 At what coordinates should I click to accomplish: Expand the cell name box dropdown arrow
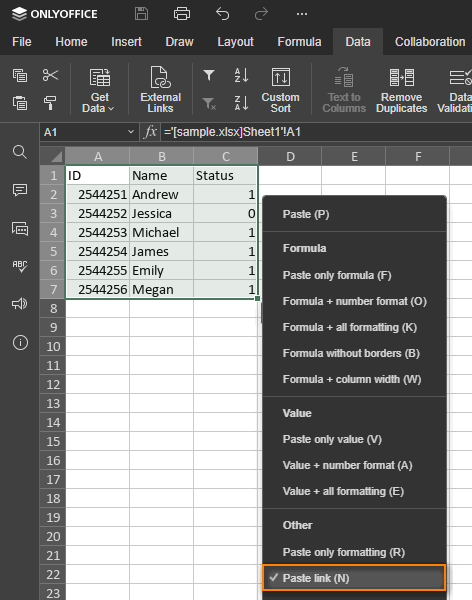point(131,132)
